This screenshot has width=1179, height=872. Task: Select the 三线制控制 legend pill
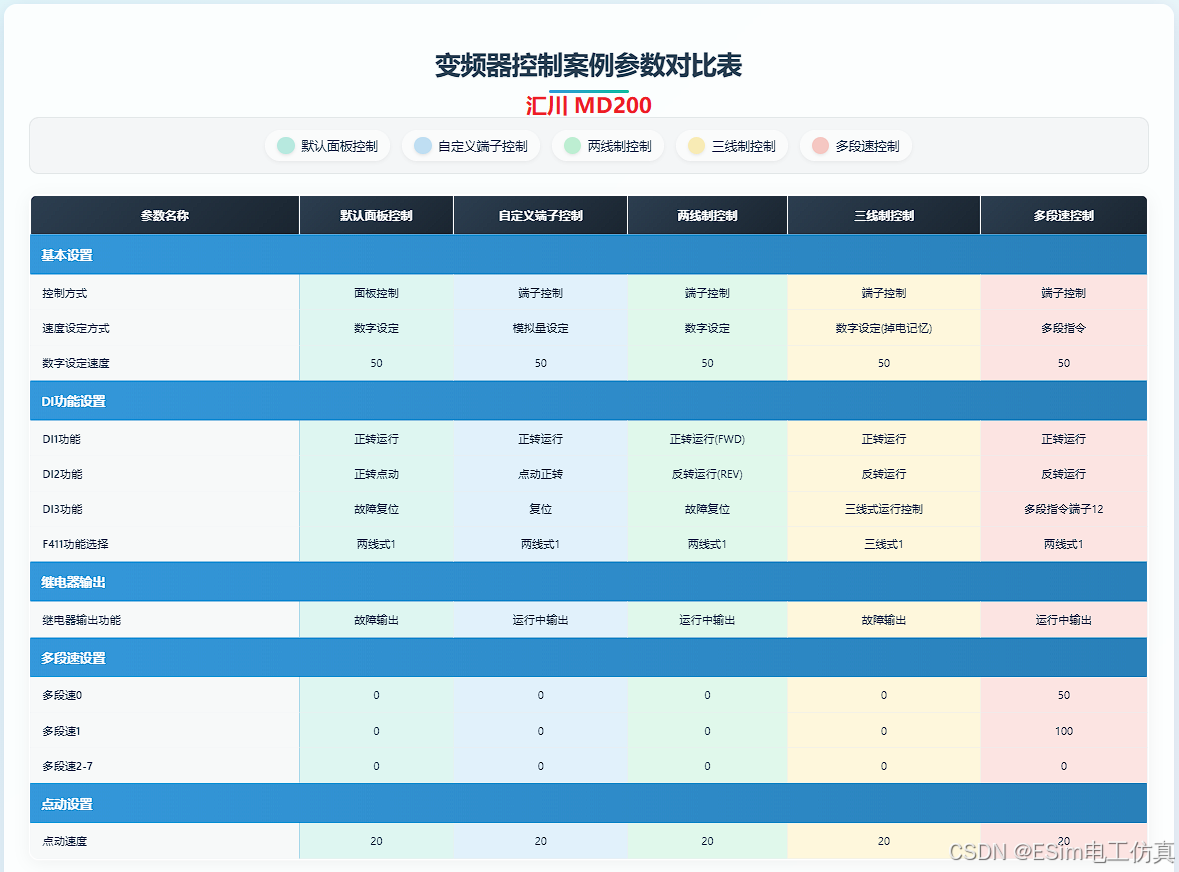[x=732, y=146]
